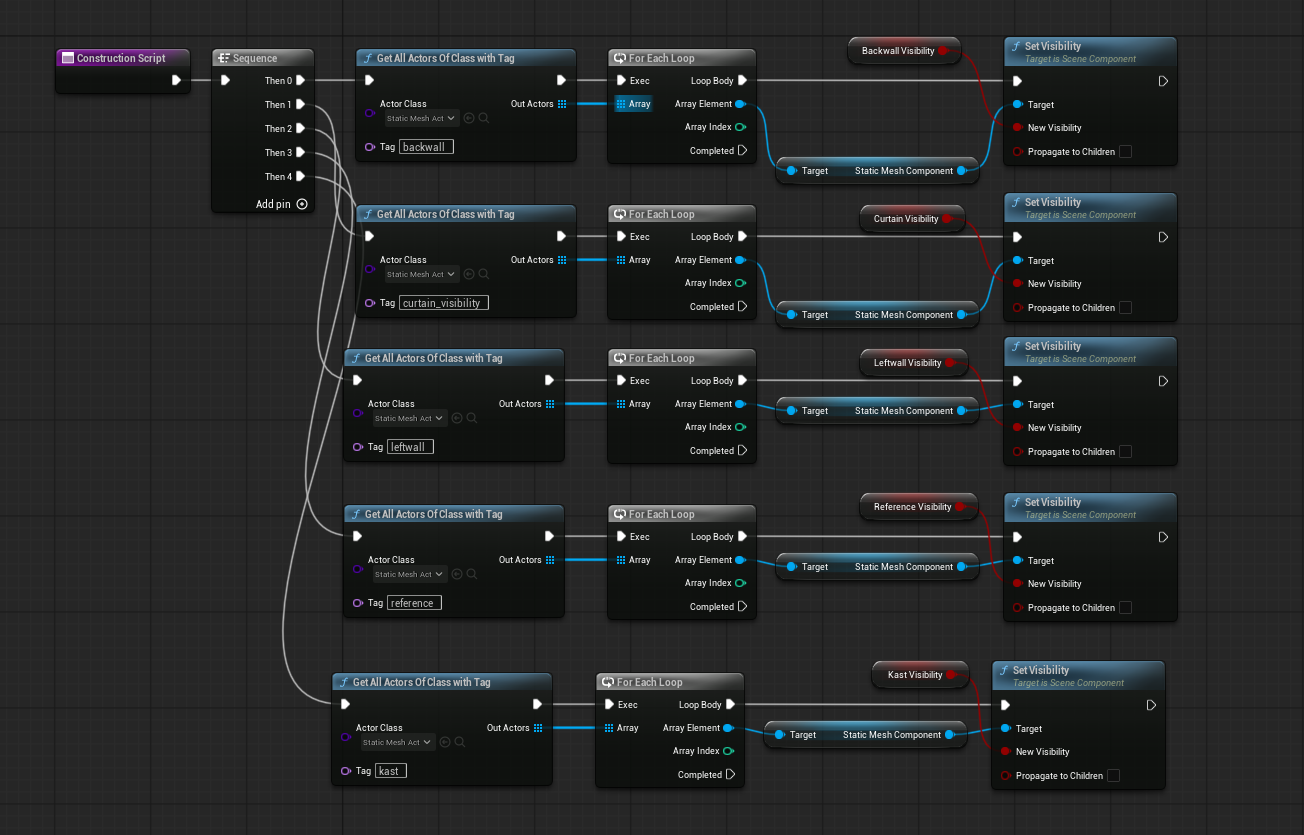Click the Tag field containing curtain_visibility
The height and width of the screenshot is (835, 1304).
(444, 303)
